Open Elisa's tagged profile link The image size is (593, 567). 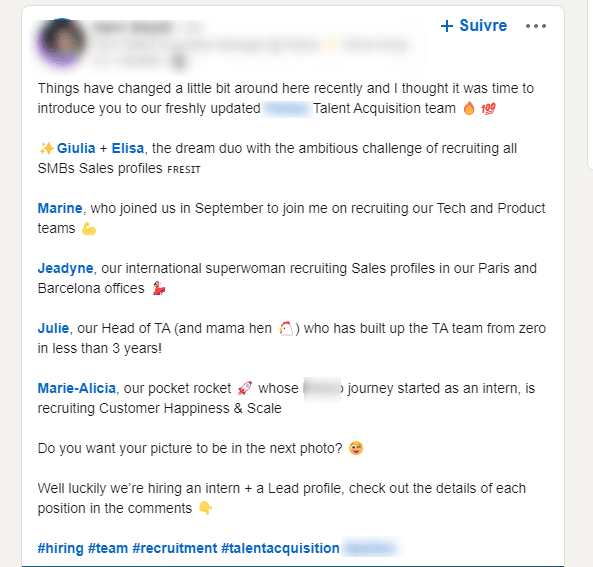coord(128,148)
